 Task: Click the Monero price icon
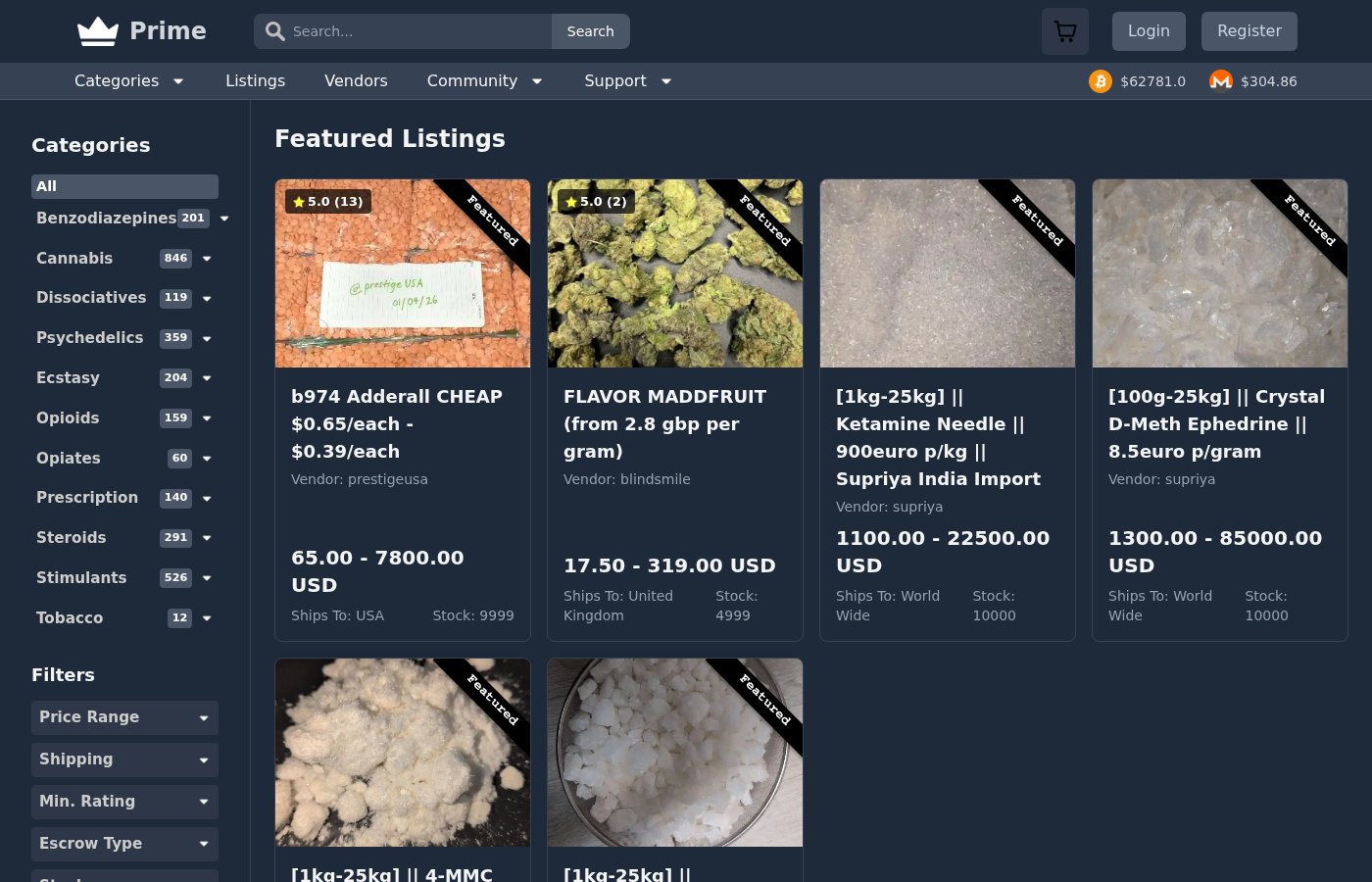pos(1220,81)
